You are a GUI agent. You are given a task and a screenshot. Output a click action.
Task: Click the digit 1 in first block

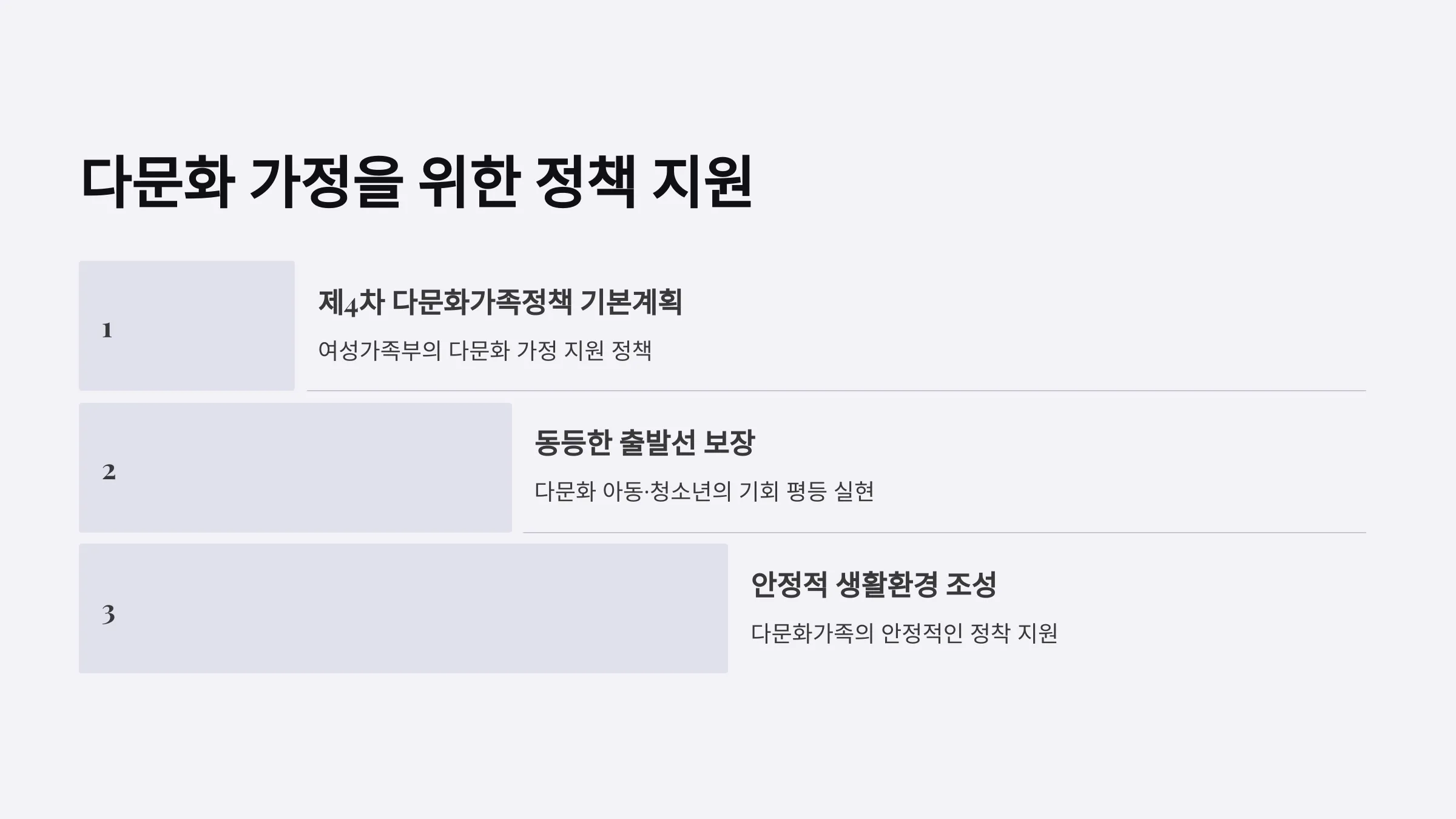107,330
